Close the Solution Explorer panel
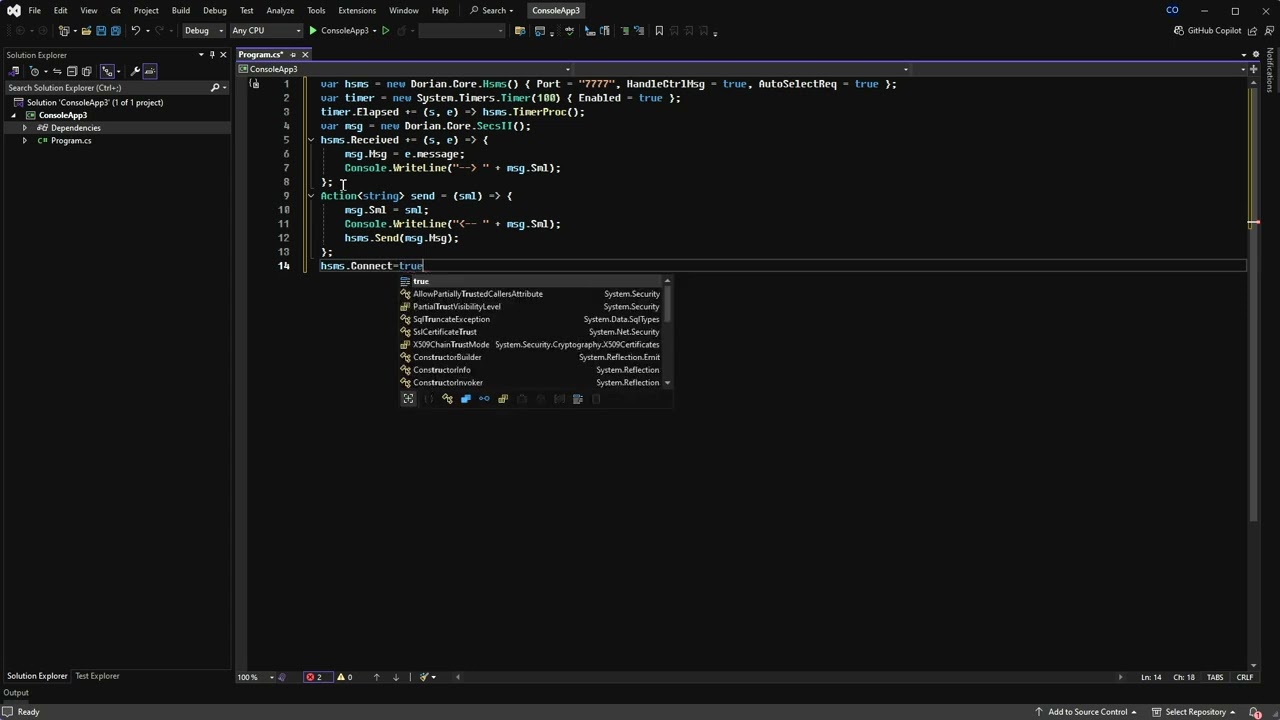 (x=223, y=55)
